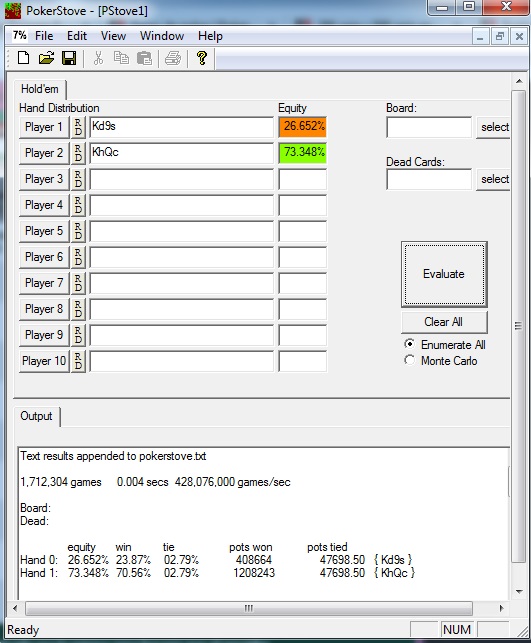Click the Print toolbar icon
The width and height of the screenshot is (531, 643).
click(173, 58)
